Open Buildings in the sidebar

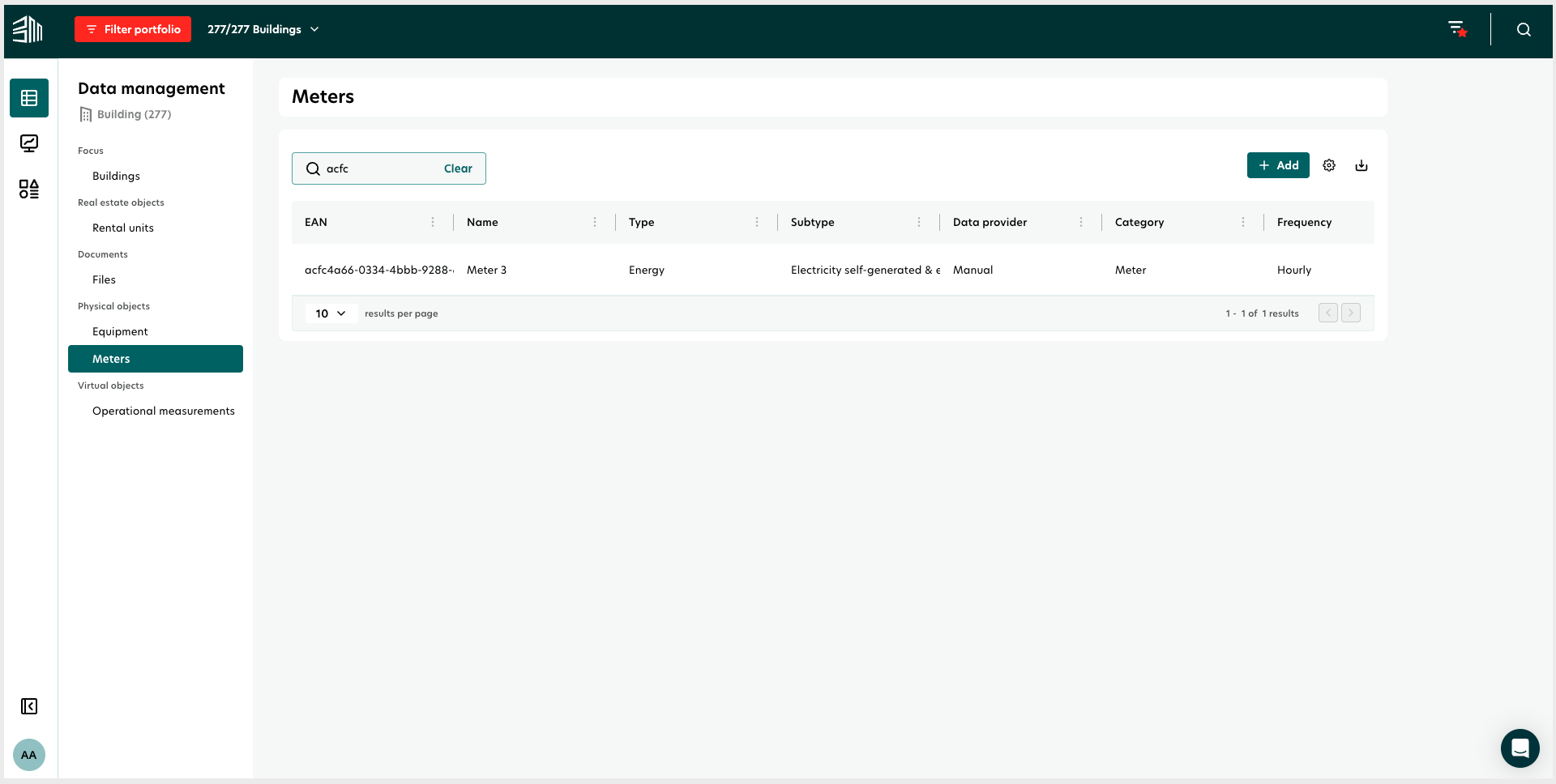tap(116, 176)
